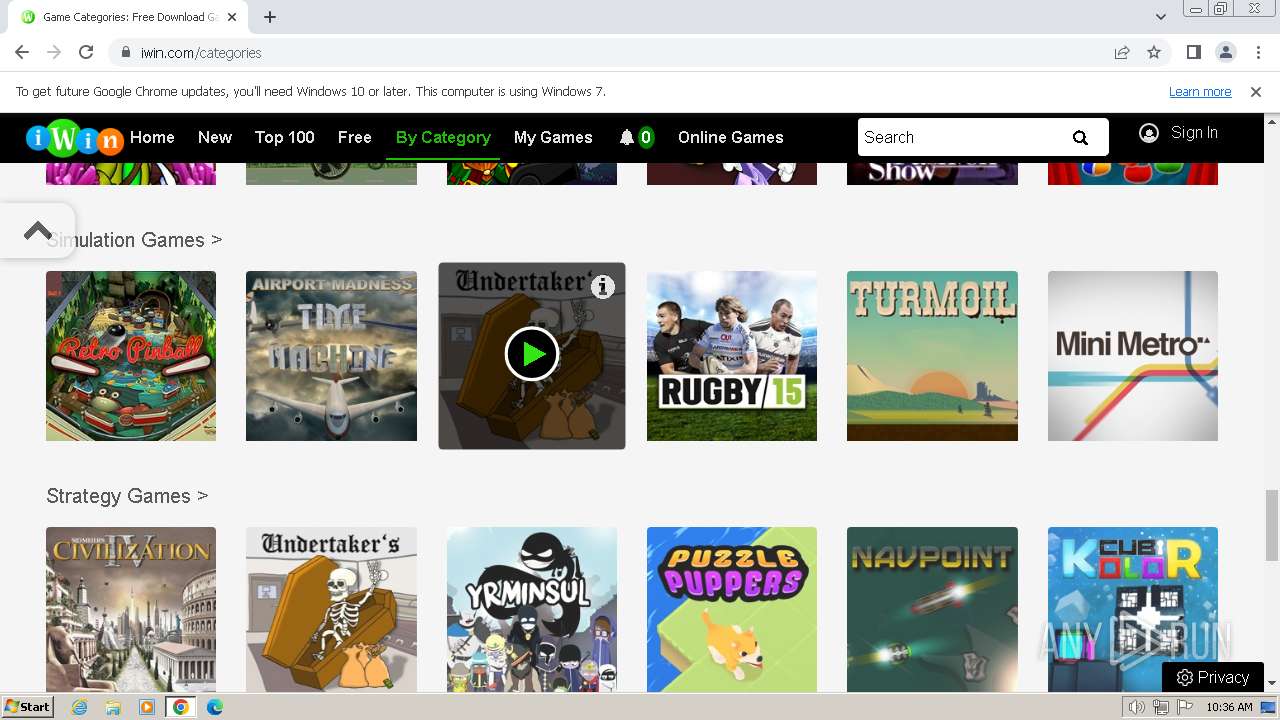Open File Explorer from taskbar

113,707
